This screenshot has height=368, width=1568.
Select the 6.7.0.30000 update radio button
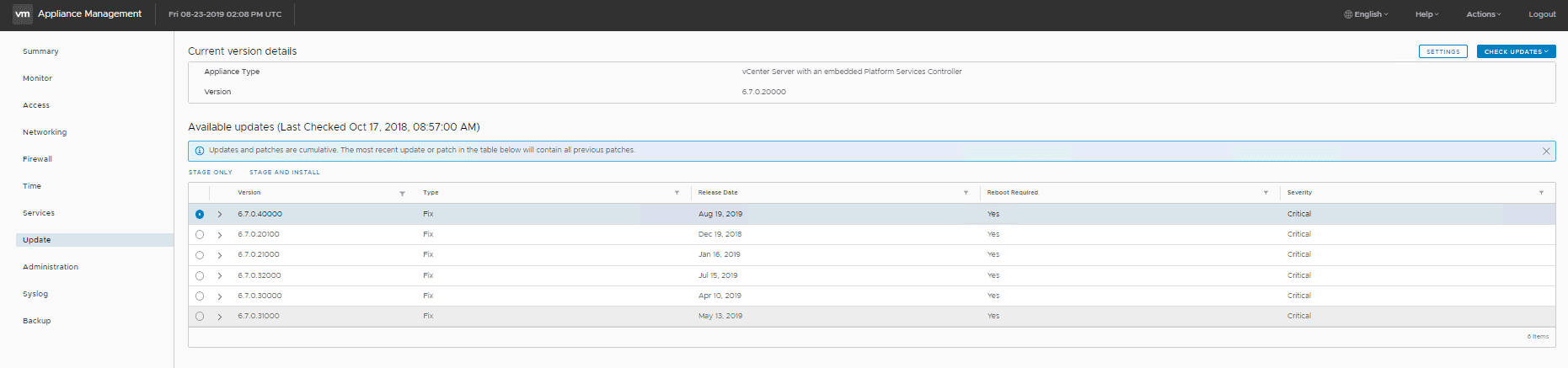[200, 296]
